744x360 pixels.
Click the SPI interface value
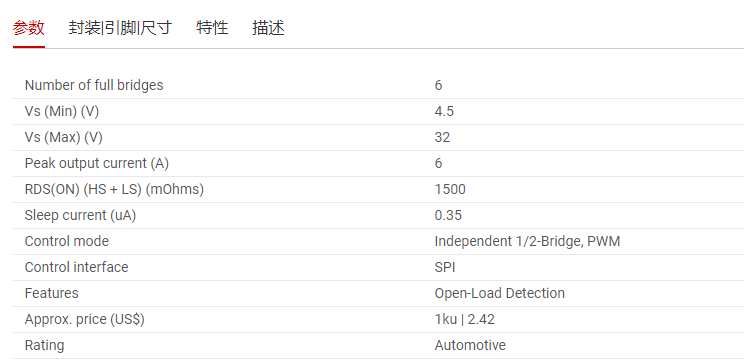pyautogui.click(x=445, y=267)
